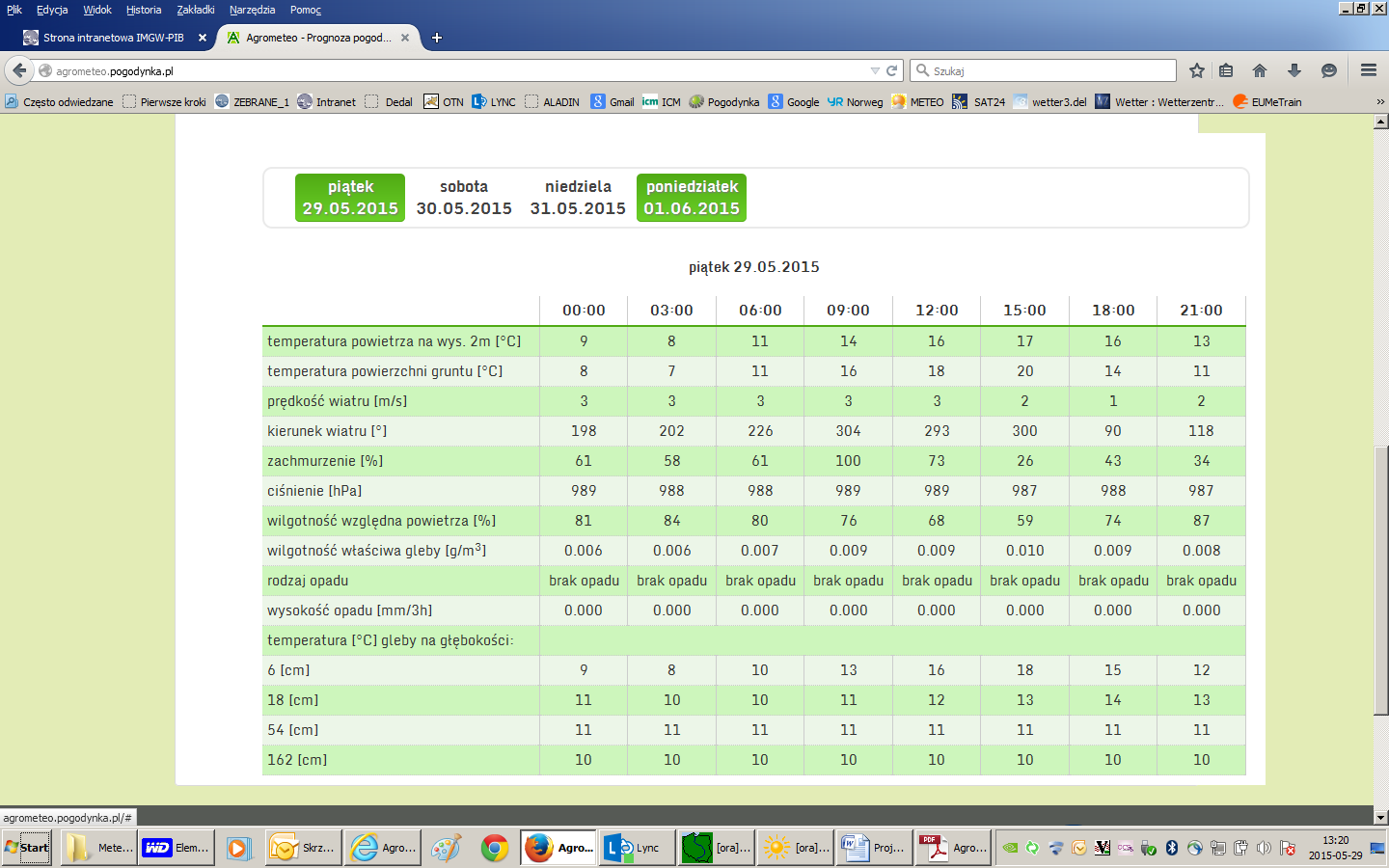
Task: Open the EUMeTrain bookmark
Action: pos(1267,101)
